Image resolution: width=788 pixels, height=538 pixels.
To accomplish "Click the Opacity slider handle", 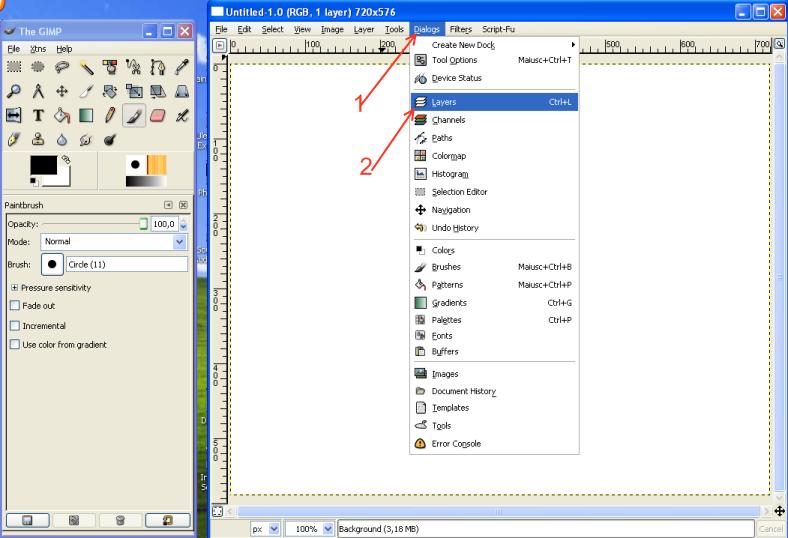I will coord(144,224).
